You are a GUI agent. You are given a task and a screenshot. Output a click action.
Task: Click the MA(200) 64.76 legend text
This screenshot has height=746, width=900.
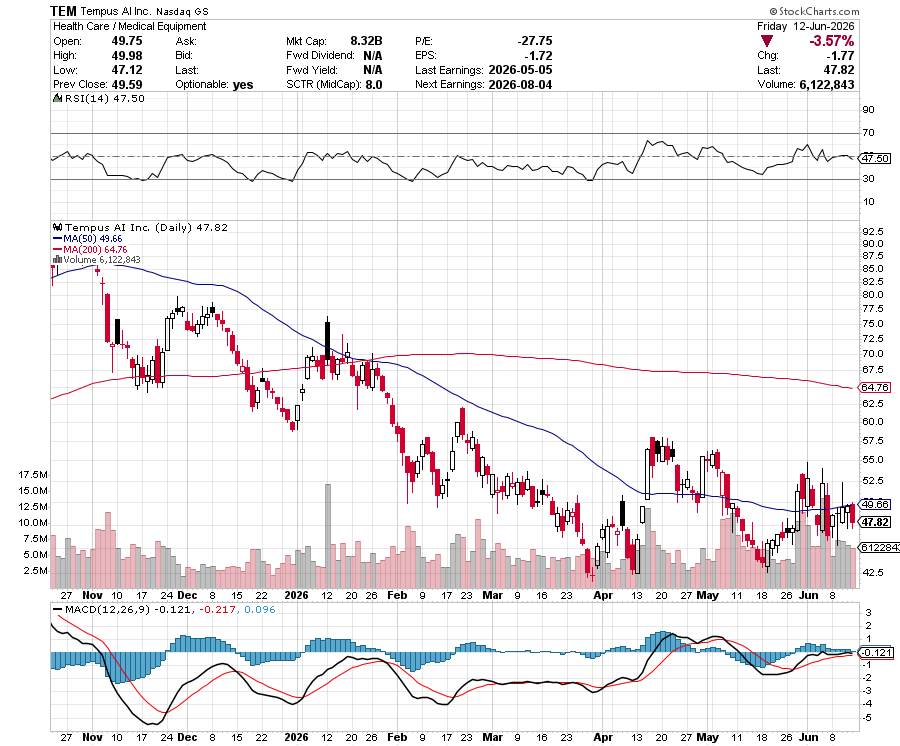95,249
